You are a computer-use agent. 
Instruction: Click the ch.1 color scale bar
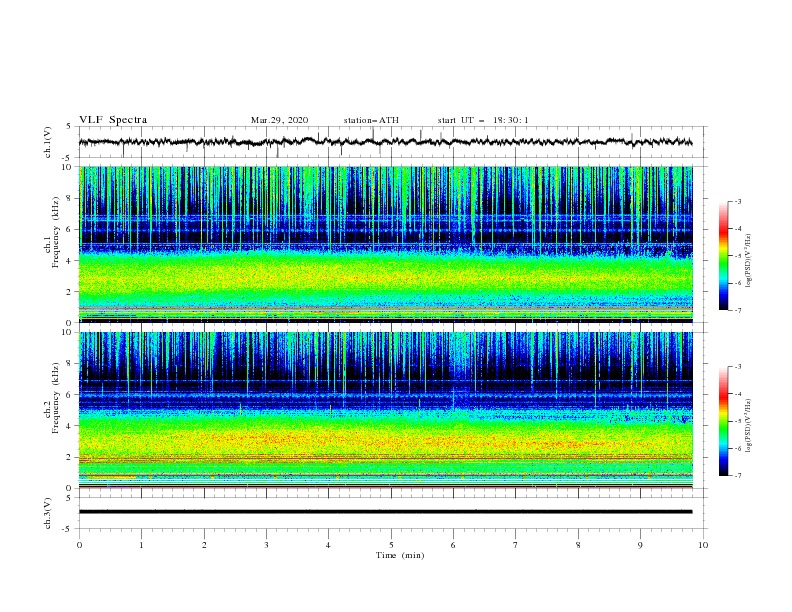pyautogui.click(x=723, y=255)
